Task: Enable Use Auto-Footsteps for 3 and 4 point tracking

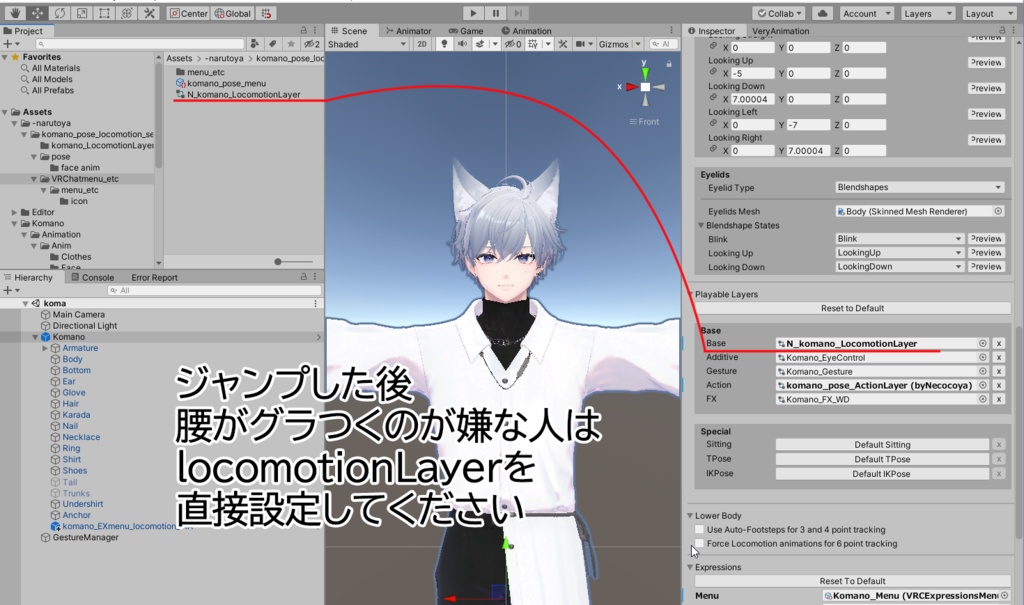Action: pos(698,529)
